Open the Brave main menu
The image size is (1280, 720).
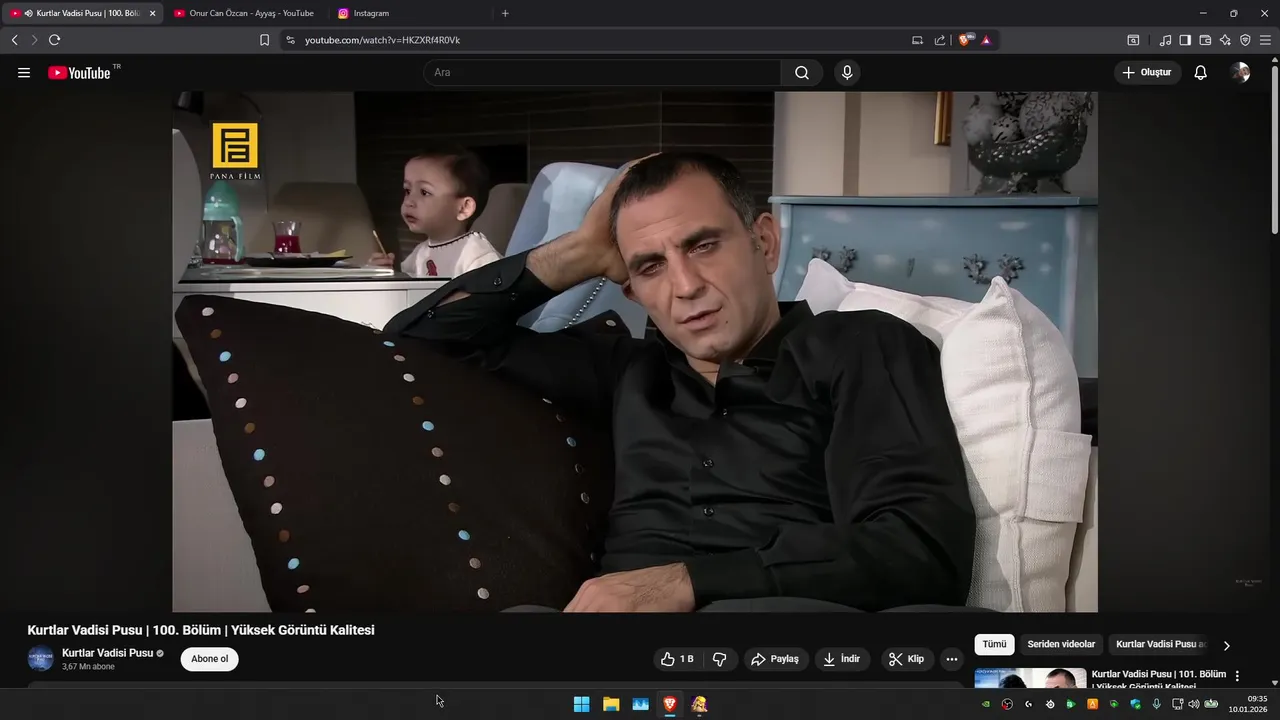[1265, 40]
